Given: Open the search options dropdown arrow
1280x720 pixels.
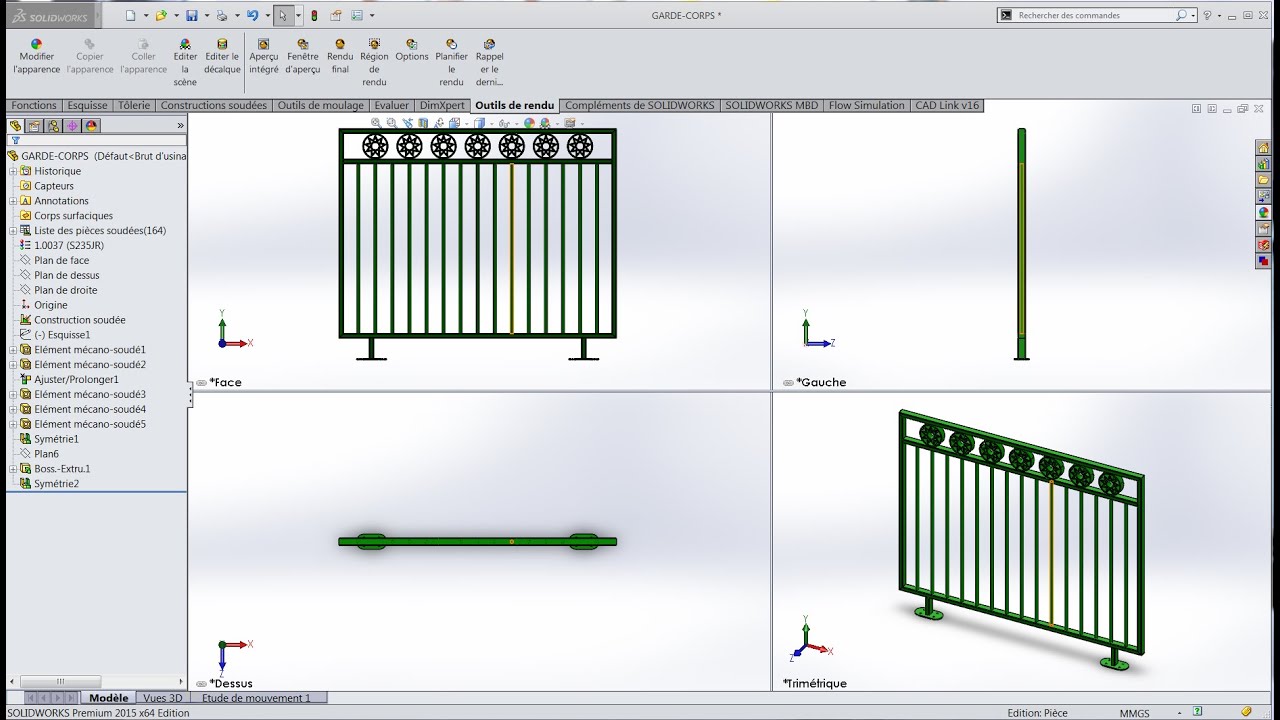Looking at the screenshot, I should coord(1194,15).
